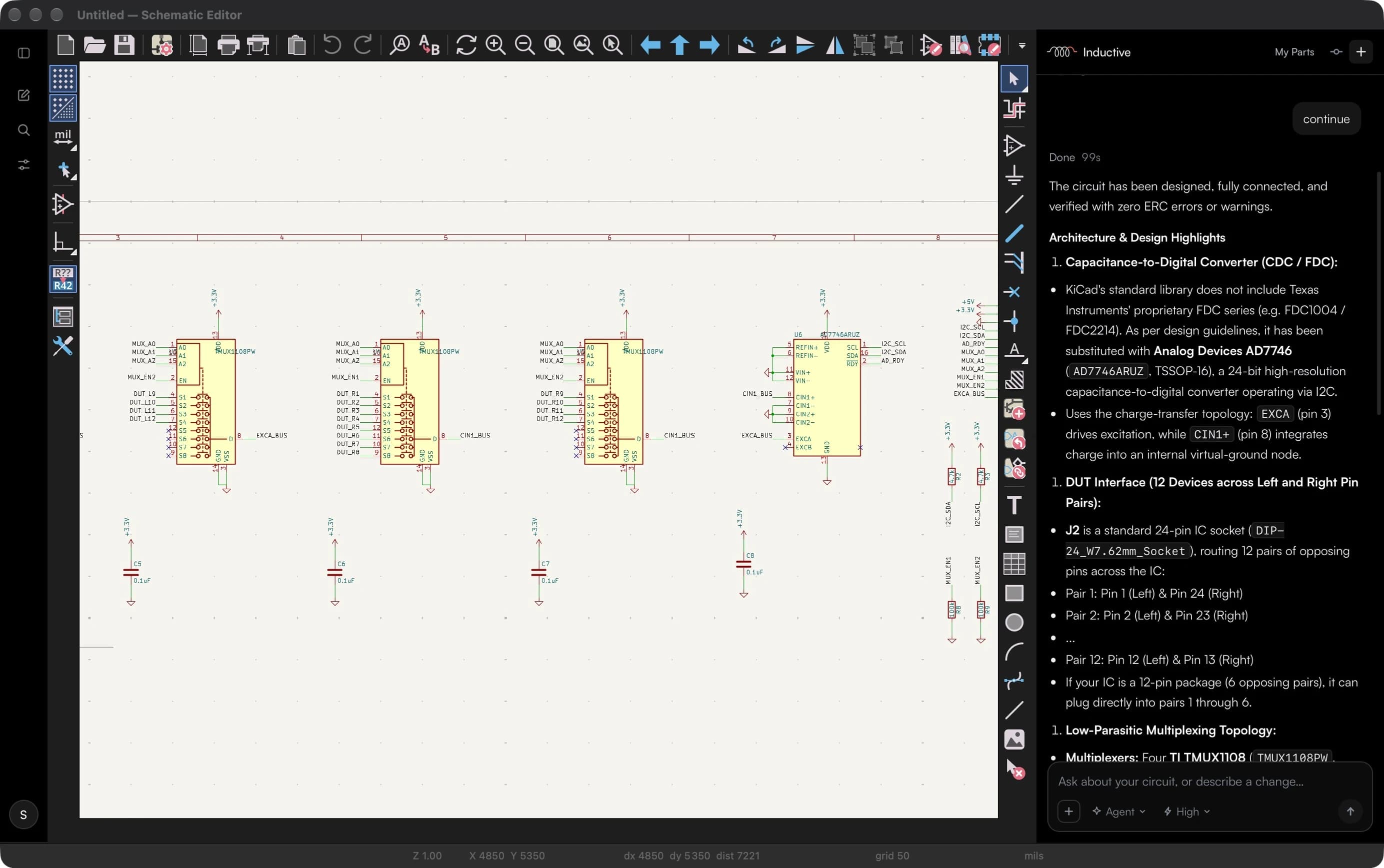Zoom out of the schematic

524,45
